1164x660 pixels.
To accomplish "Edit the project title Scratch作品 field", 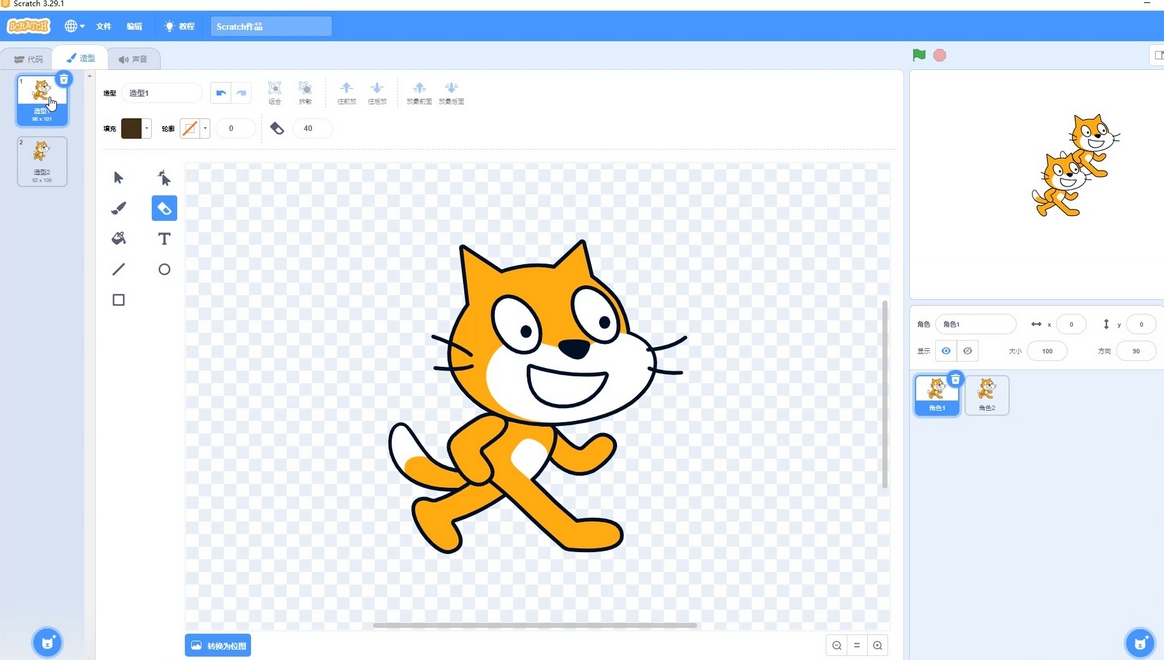I will pyautogui.click(x=271, y=26).
